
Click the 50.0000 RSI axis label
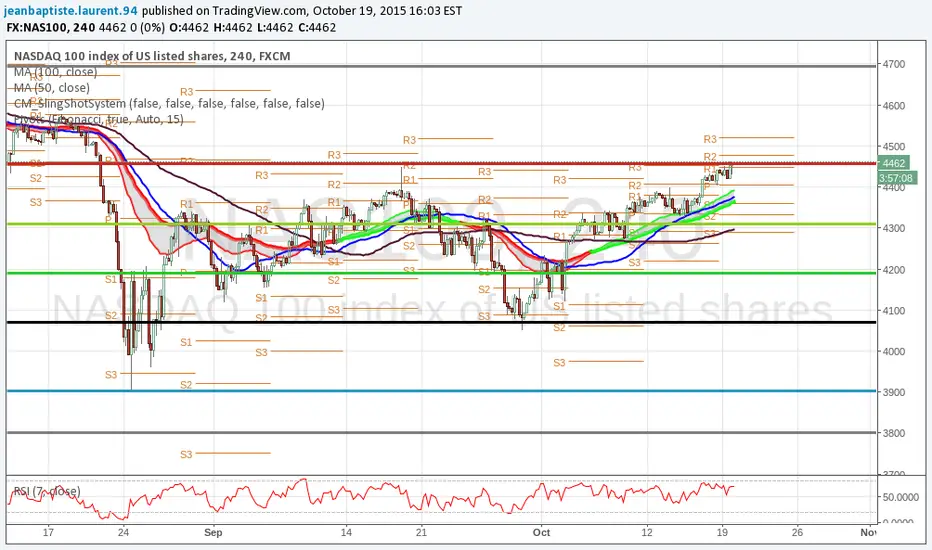[x=900, y=497]
